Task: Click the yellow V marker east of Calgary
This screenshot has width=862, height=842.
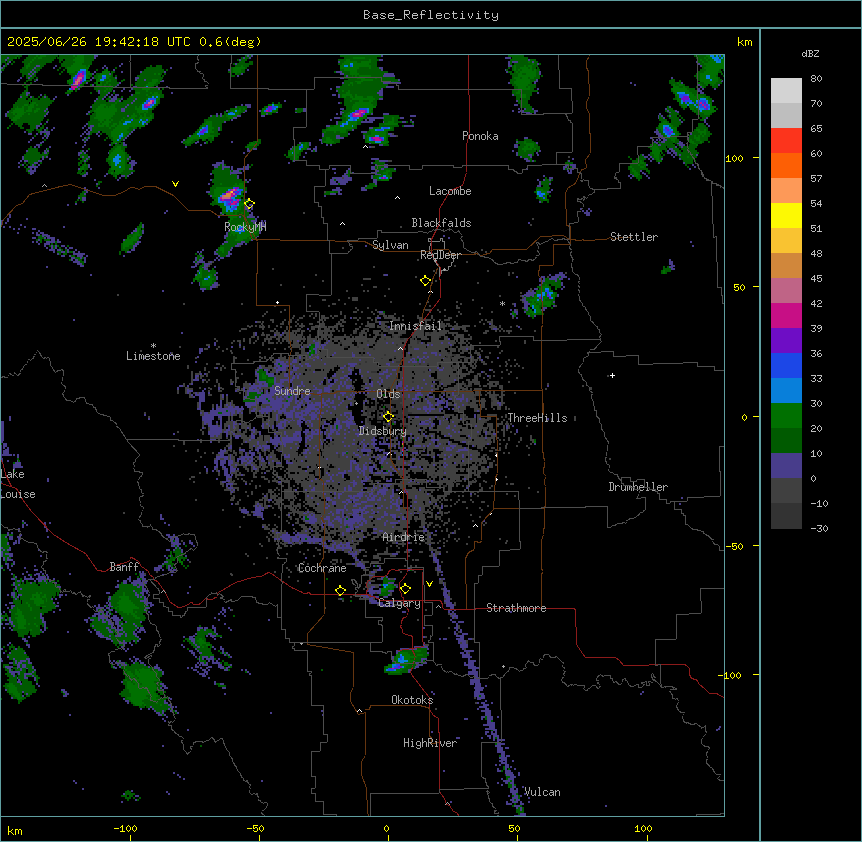Action: (429, 584)
